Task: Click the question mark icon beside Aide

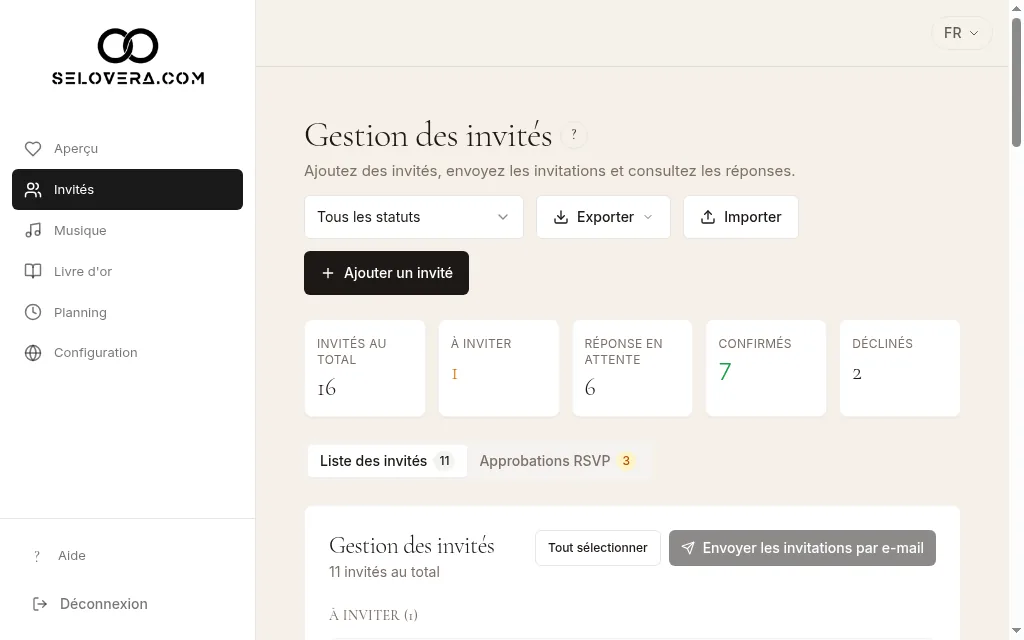Action: tap(37, 556)
